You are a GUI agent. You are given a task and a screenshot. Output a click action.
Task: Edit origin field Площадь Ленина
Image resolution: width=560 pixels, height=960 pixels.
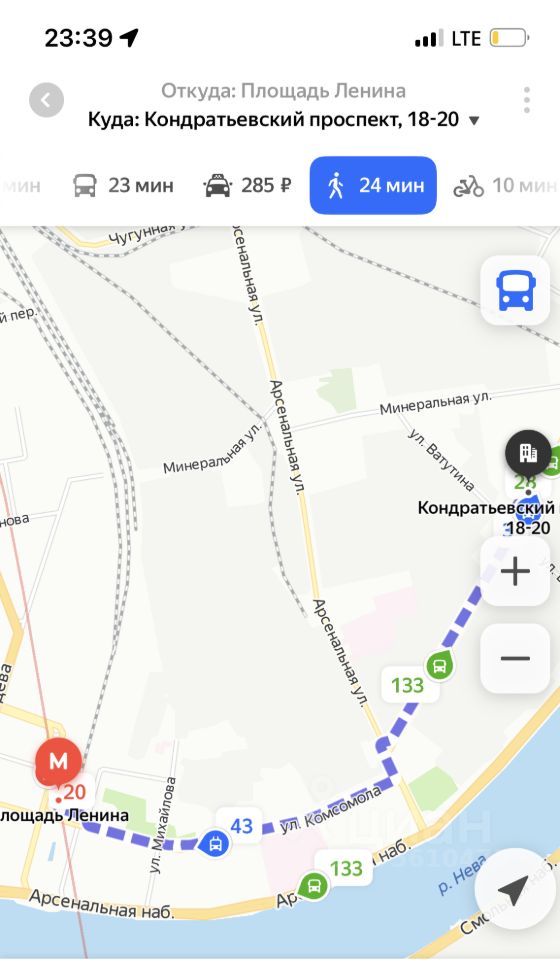(283, 91)
